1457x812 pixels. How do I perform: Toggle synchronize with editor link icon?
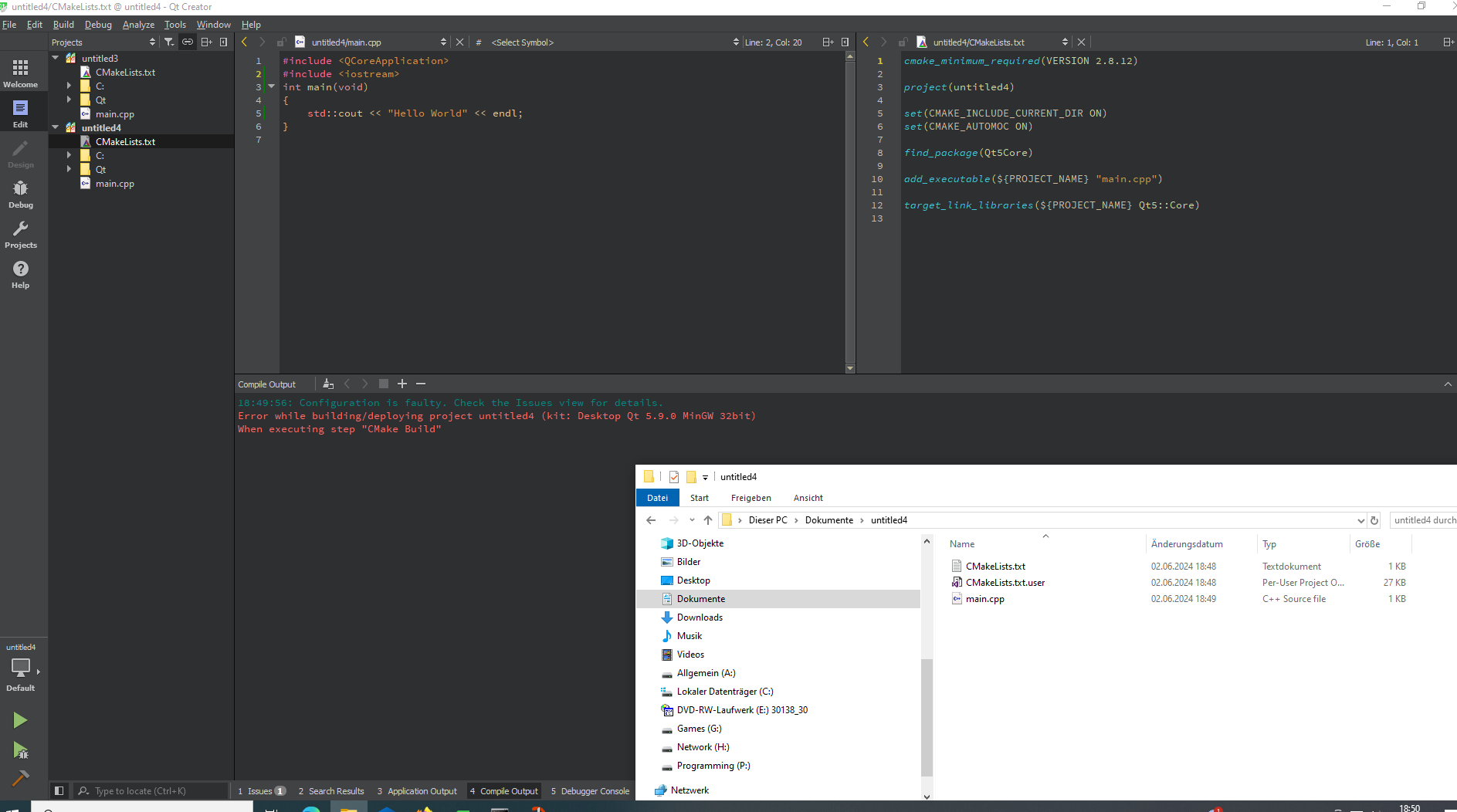pyautogui.click(x=188, y=42)
